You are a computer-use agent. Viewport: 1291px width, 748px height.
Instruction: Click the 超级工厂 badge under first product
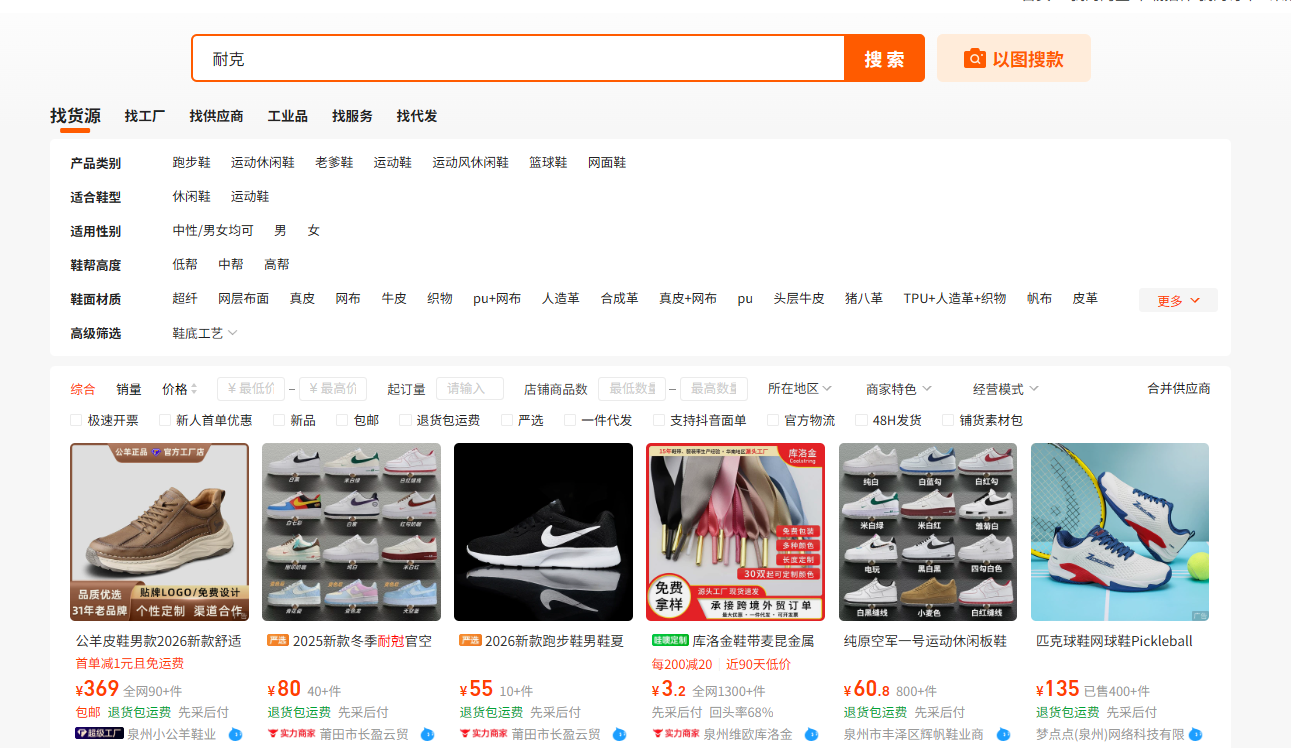pyautogui.click(x=99, y=734)
